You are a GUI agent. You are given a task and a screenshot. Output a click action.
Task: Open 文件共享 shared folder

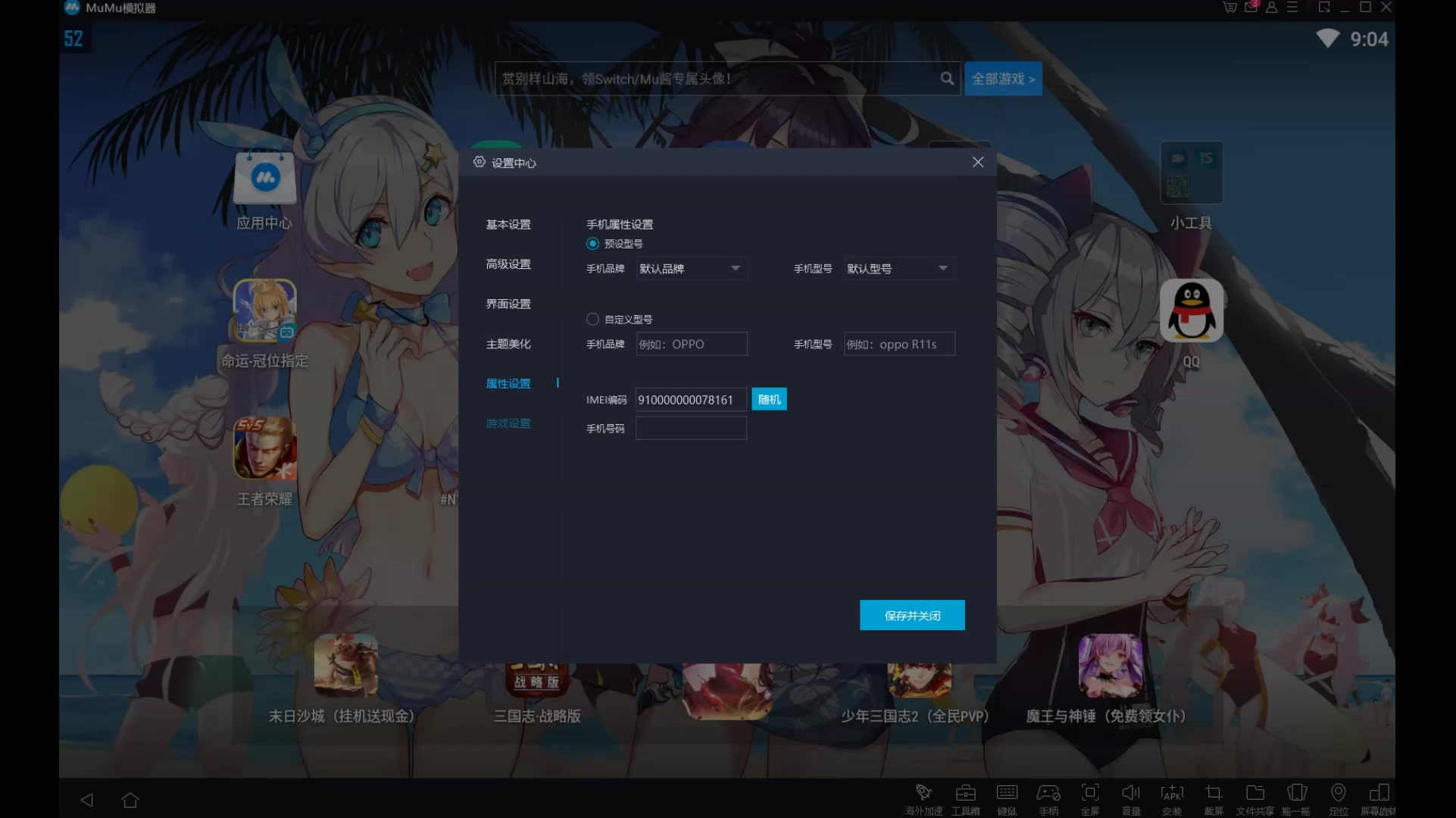point(1255,799)
